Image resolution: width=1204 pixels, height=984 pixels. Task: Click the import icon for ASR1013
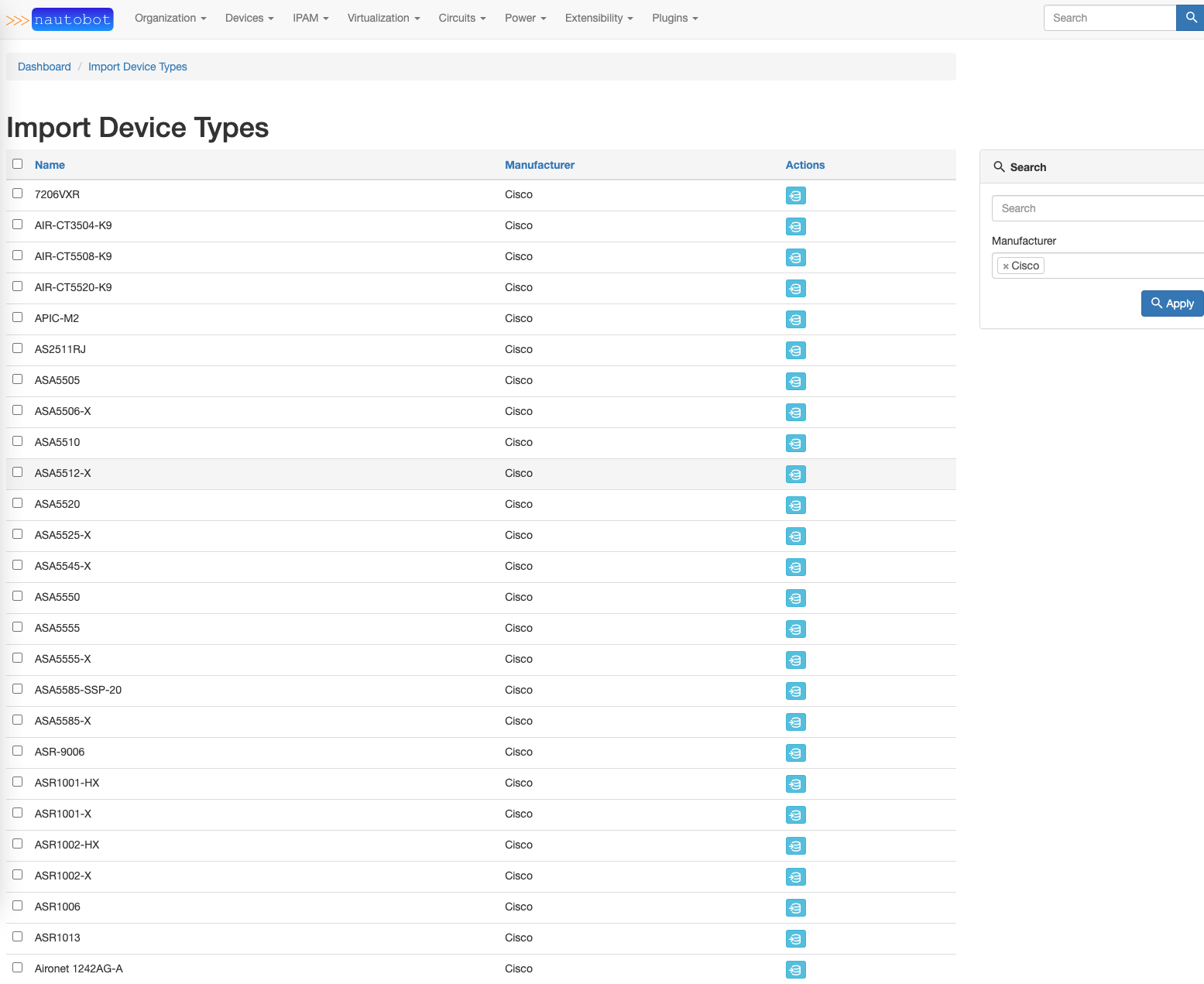click(x=795, y=938)
